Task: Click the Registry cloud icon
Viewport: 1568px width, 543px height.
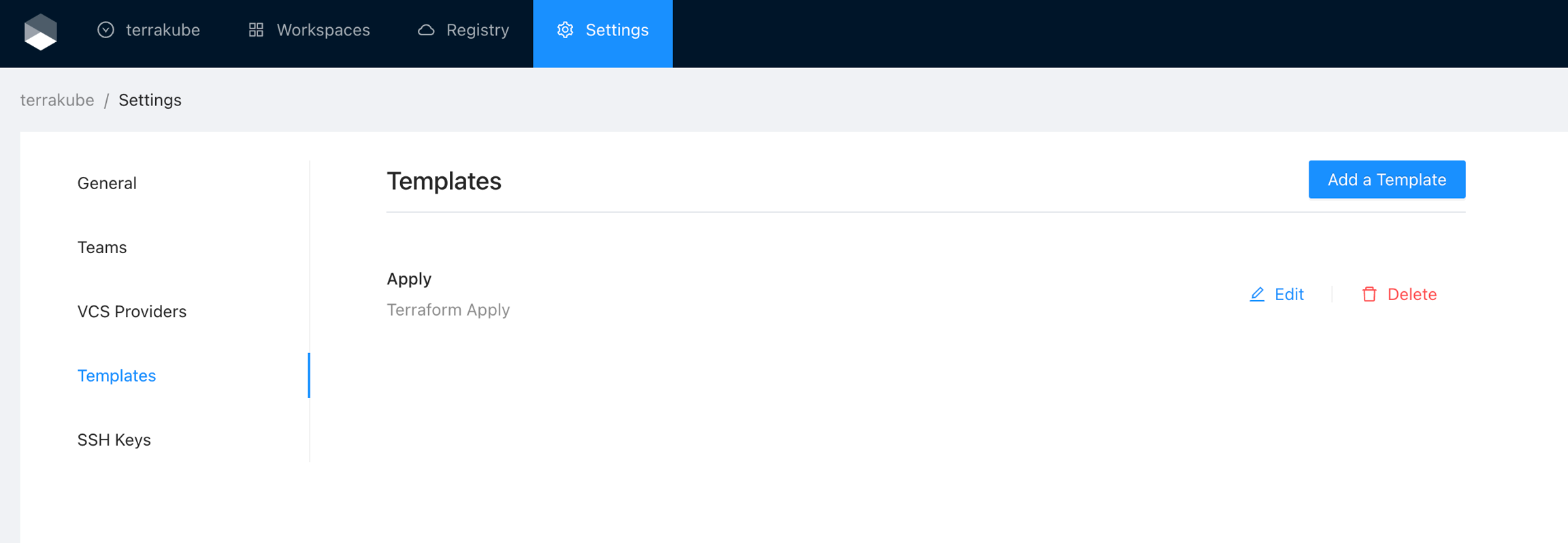Action: pos(426,30)
